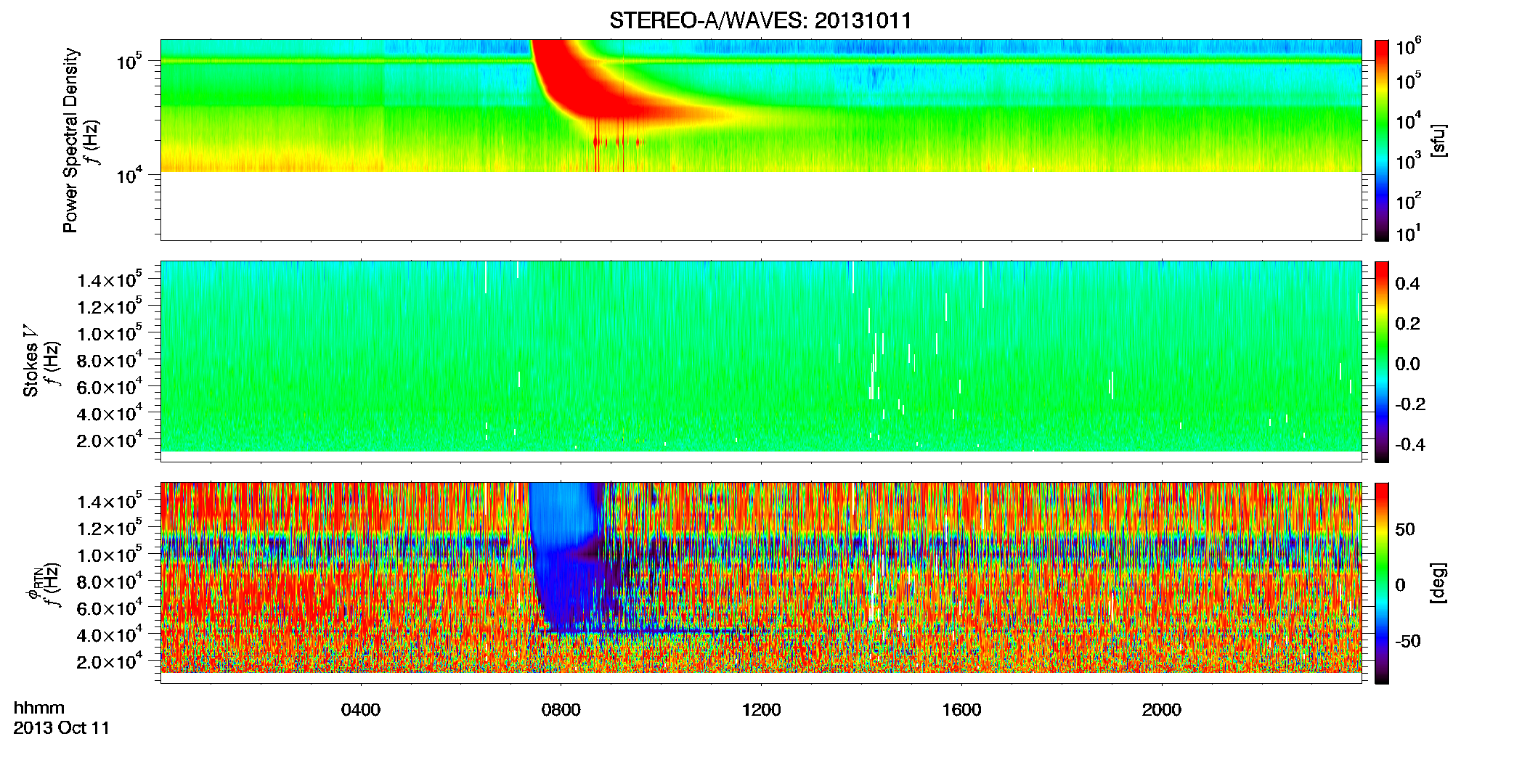Click the Stokes V colorbar
The height and width of the screenshot is (784, 1522).
point(1382,362)
